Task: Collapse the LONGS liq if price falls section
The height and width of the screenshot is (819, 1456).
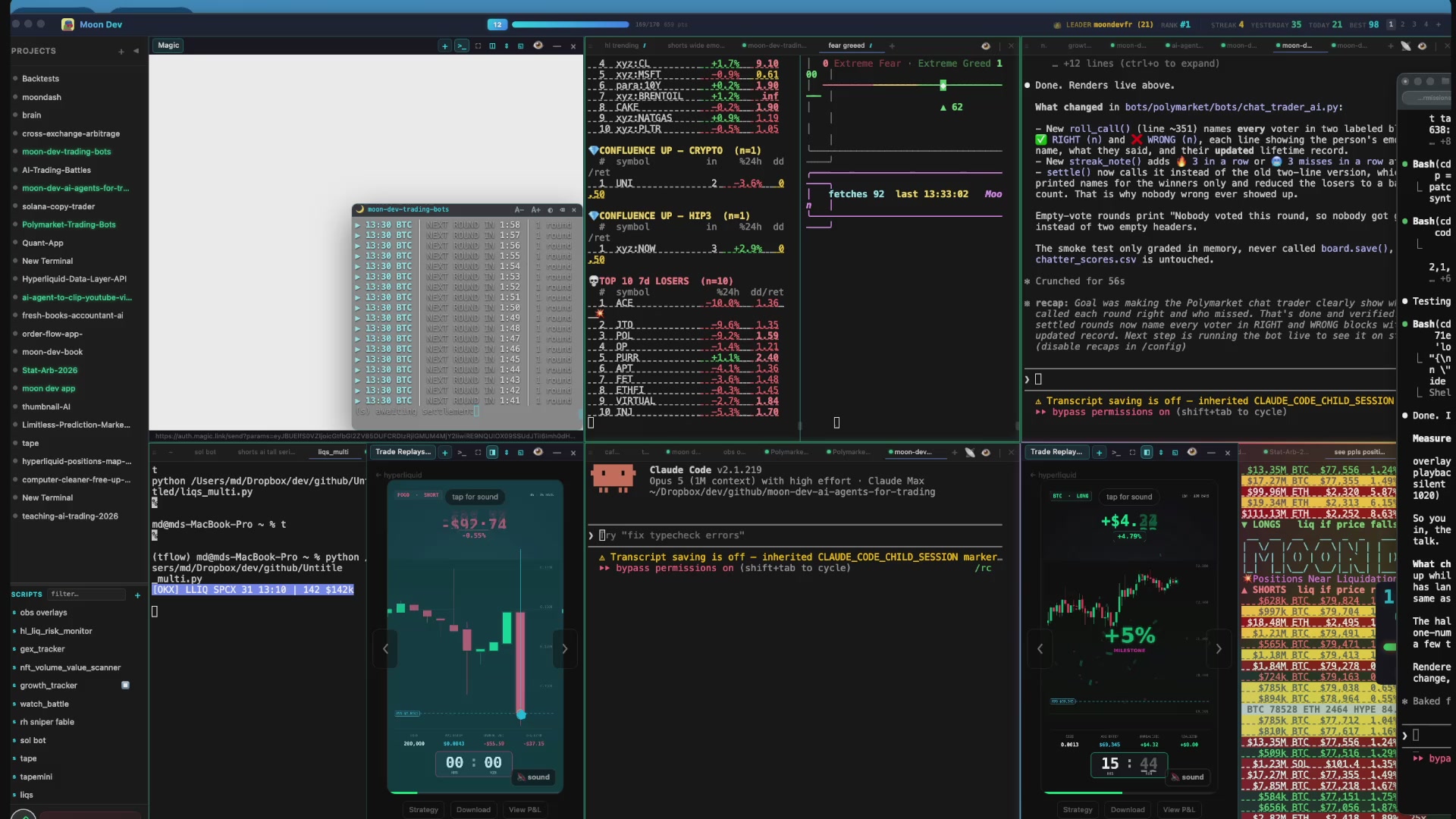Action: pos(1244,525)
